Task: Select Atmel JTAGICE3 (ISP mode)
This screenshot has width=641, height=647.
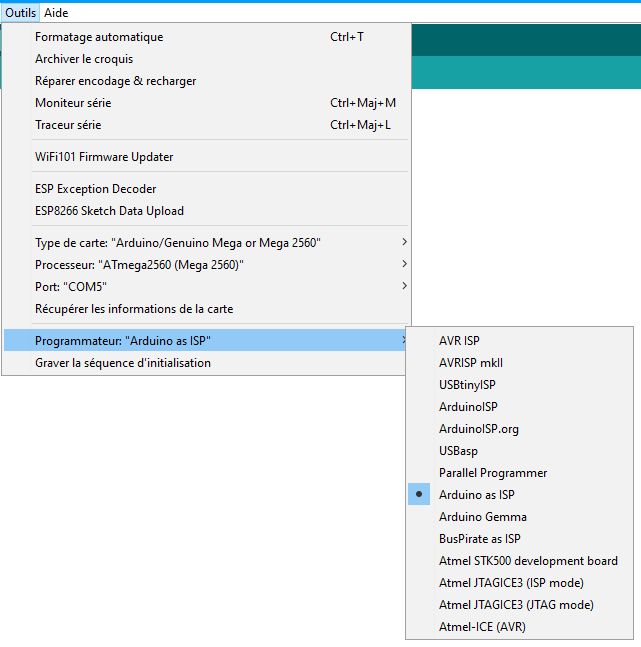Action: pyautogui.click(x=520, y=583)
